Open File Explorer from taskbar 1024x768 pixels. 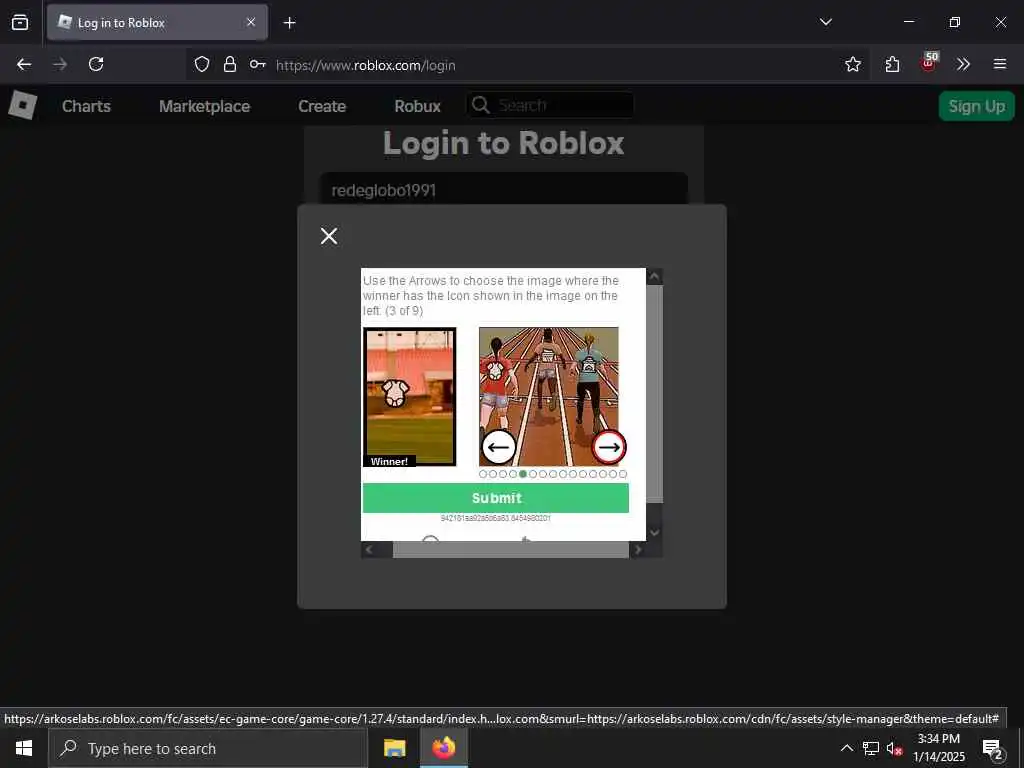pos(394,748)
